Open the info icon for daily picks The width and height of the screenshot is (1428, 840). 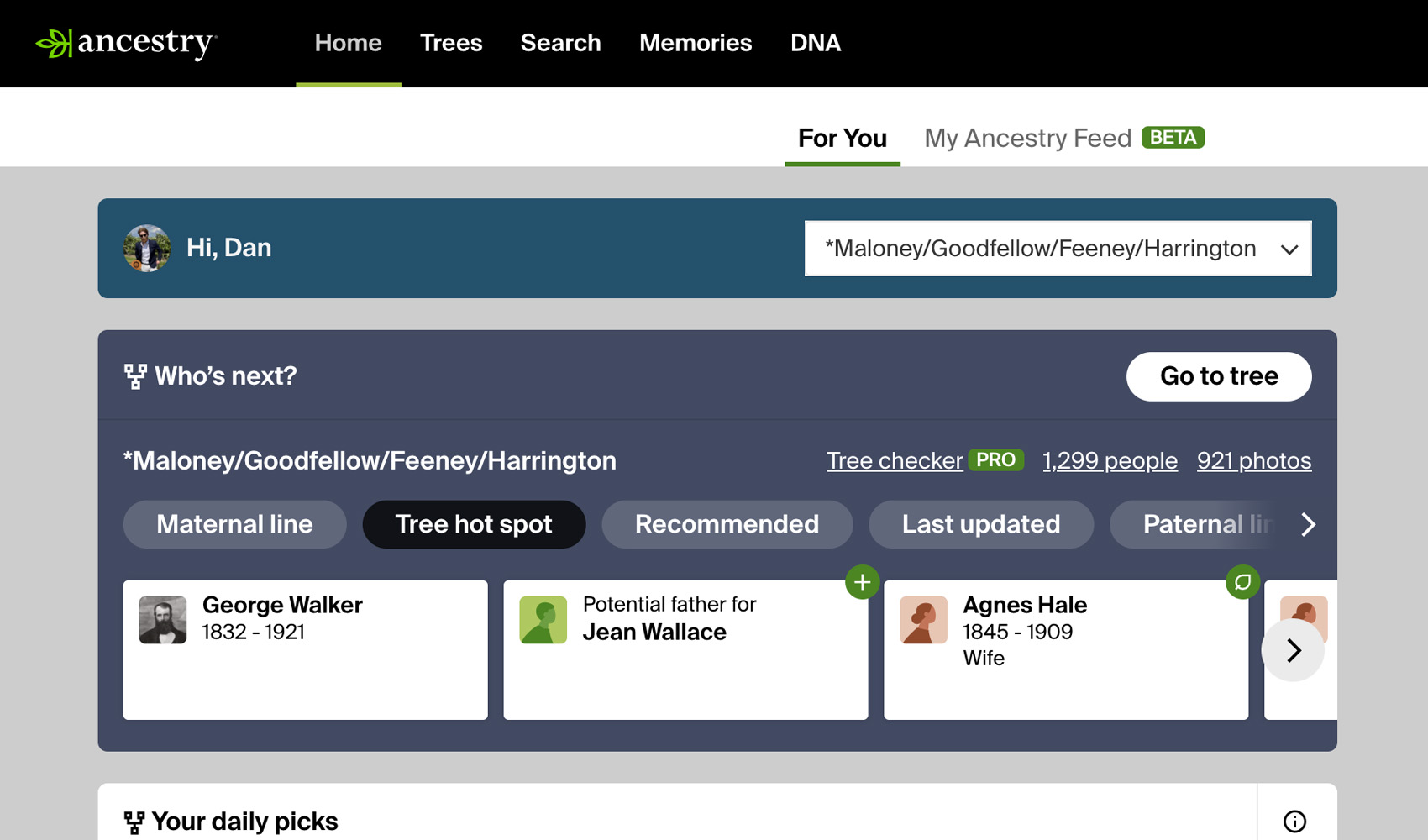[x=1294, y=822]
